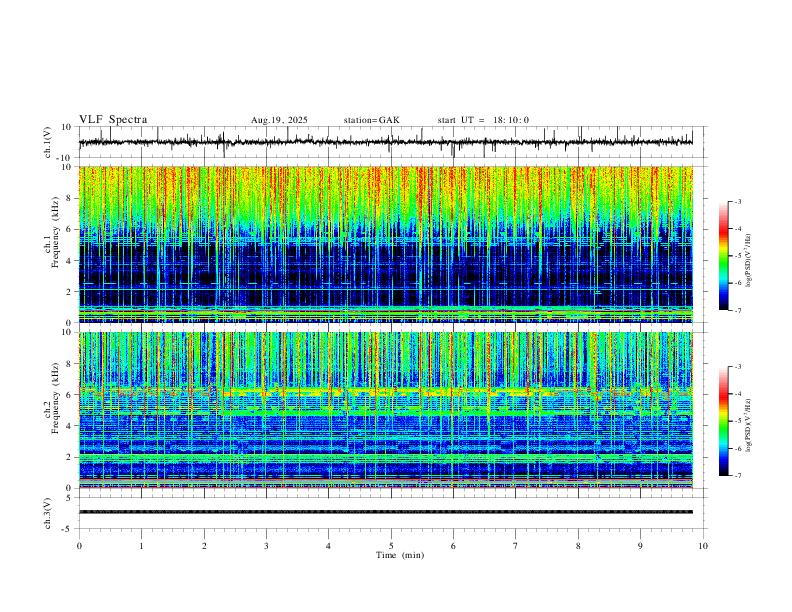Click time axis tick label '6'

click(x=453, y=546)
